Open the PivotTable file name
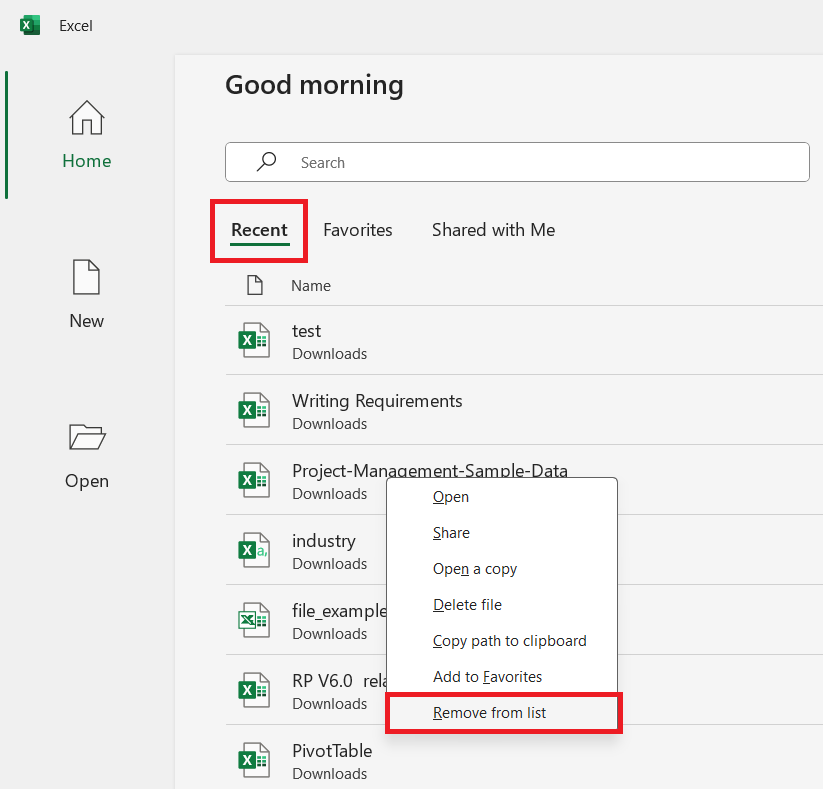Screen dimensions: 823x789 [332, 751]
